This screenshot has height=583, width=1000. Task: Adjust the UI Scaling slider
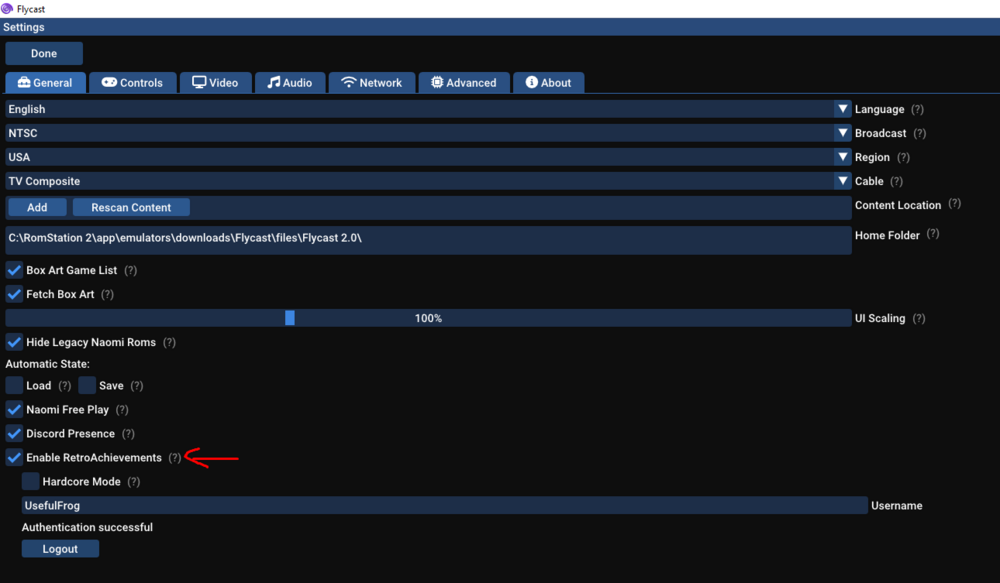pos(291,317)
